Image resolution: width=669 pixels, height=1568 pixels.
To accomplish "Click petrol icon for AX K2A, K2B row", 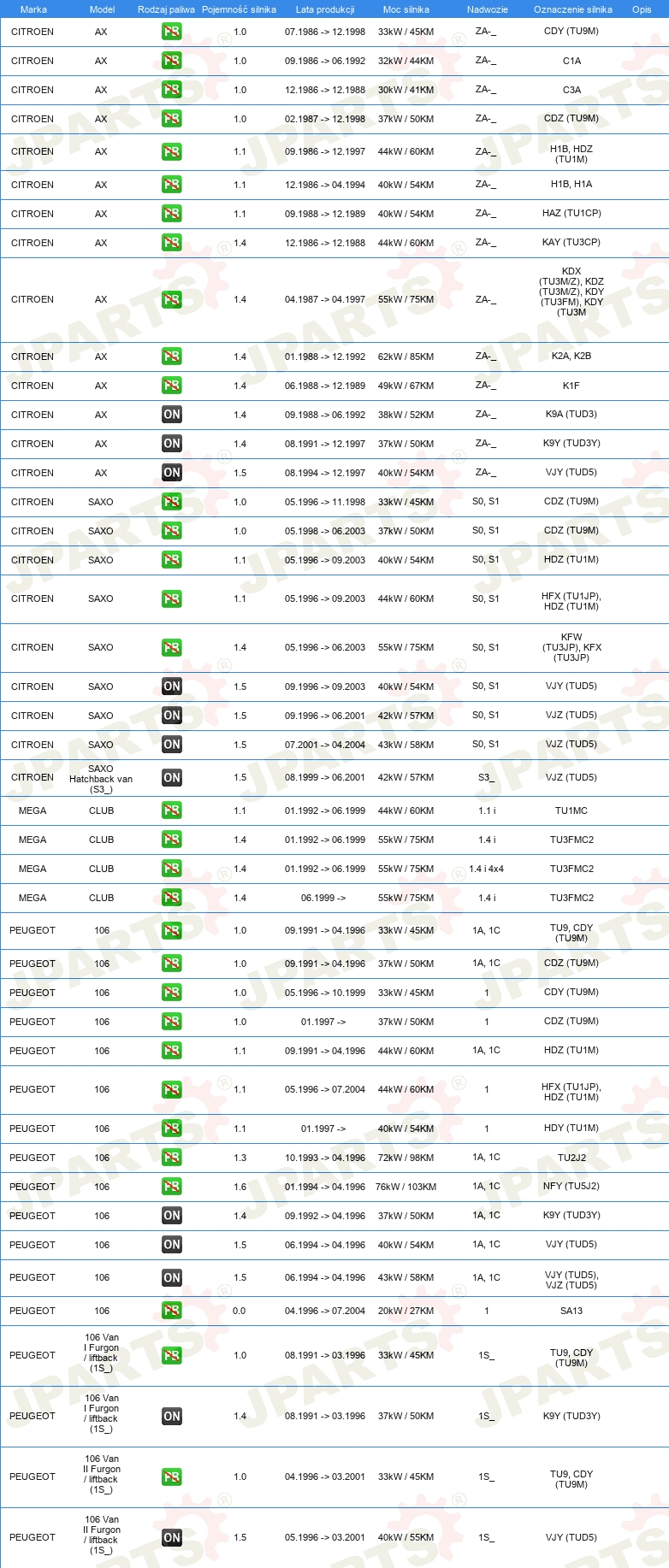I will [x=172, y=357].
